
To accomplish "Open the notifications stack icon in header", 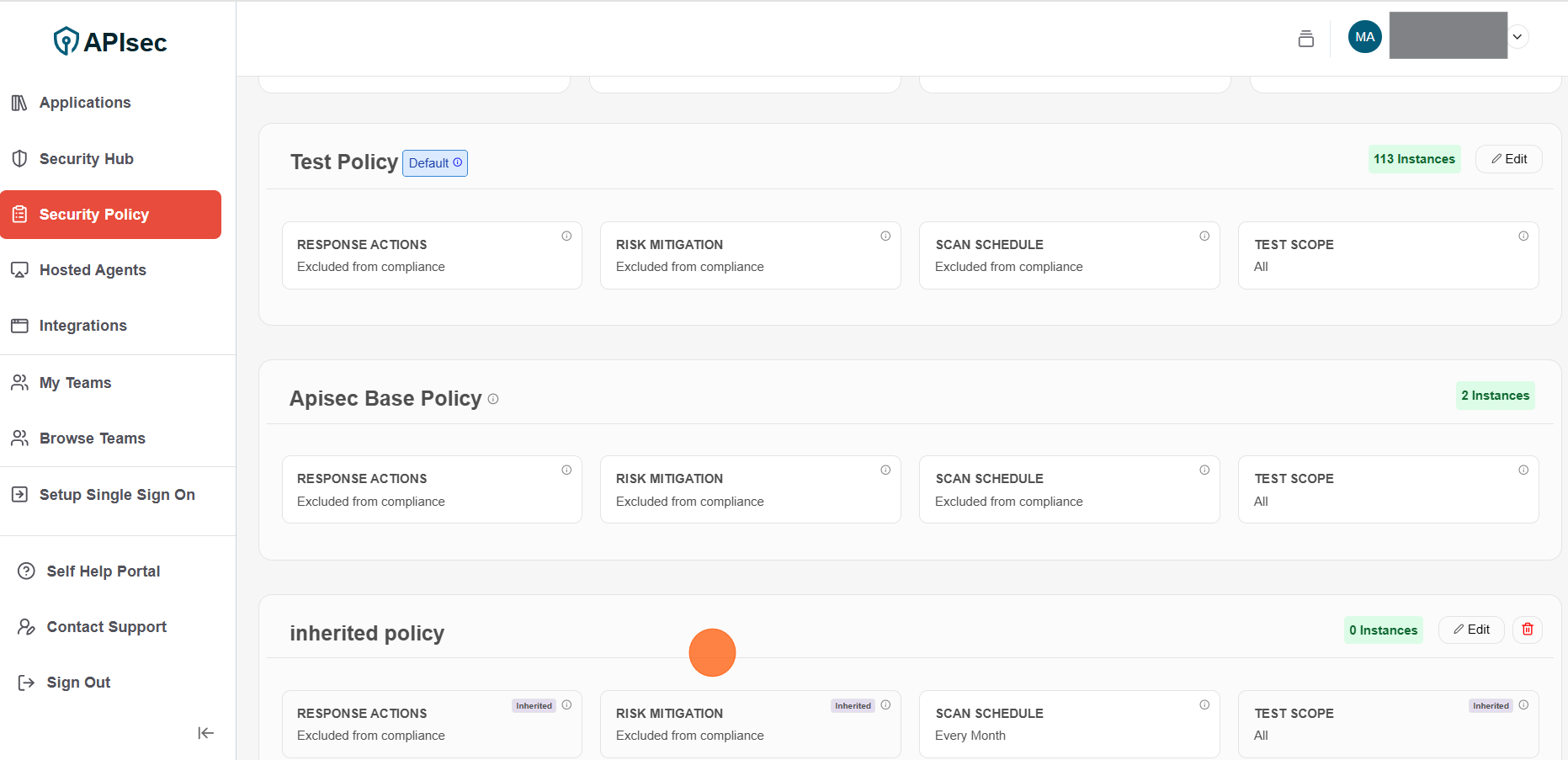I will [1305, 38].
